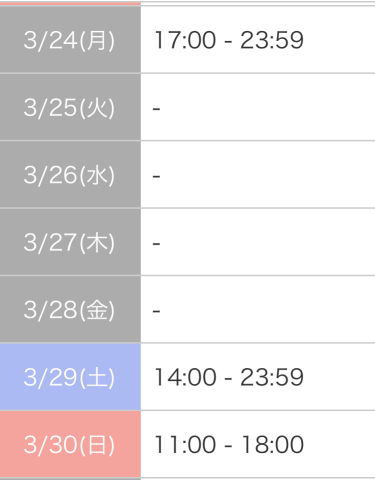
Task: Click the empty dash entry for 3/25
Action: 157,109
